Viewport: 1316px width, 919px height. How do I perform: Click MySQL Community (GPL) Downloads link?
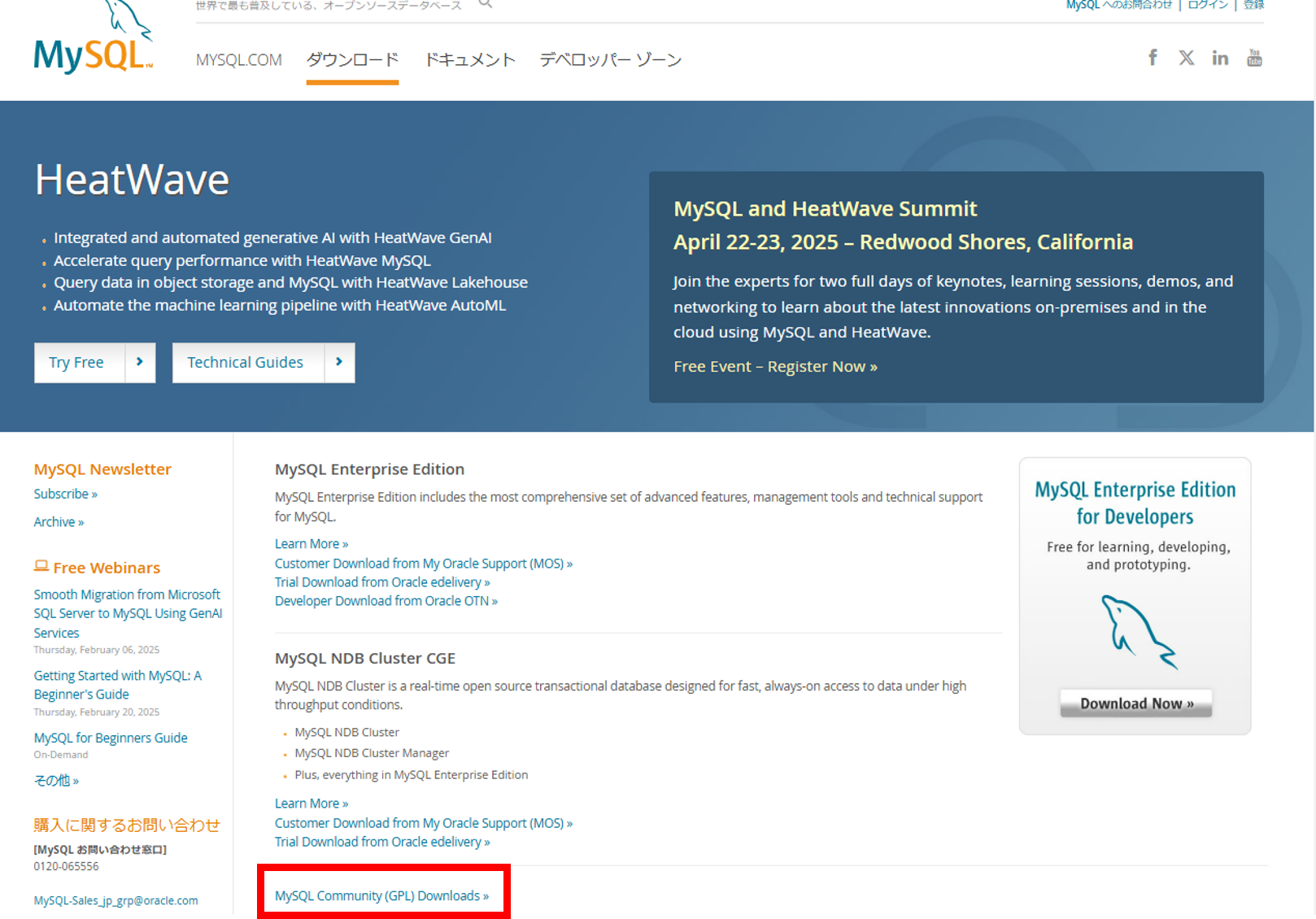point(381,895)
